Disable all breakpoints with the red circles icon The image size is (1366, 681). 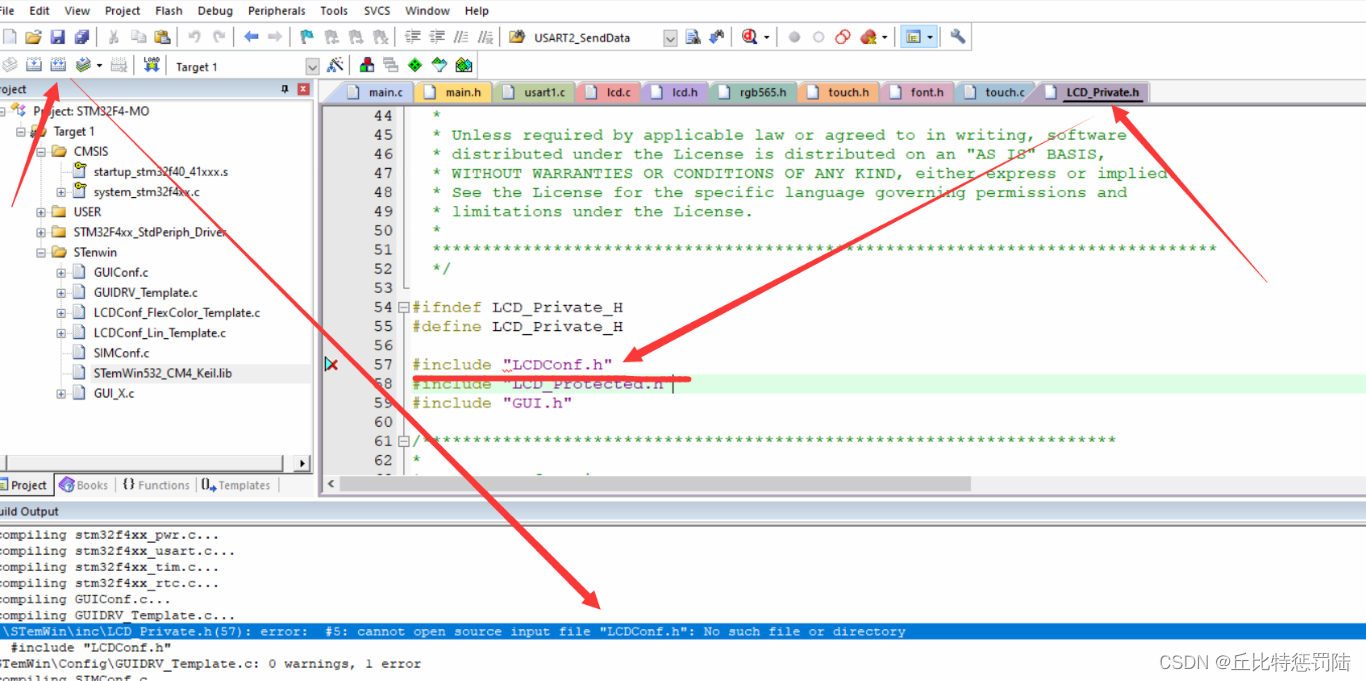[x=843, y=37]
